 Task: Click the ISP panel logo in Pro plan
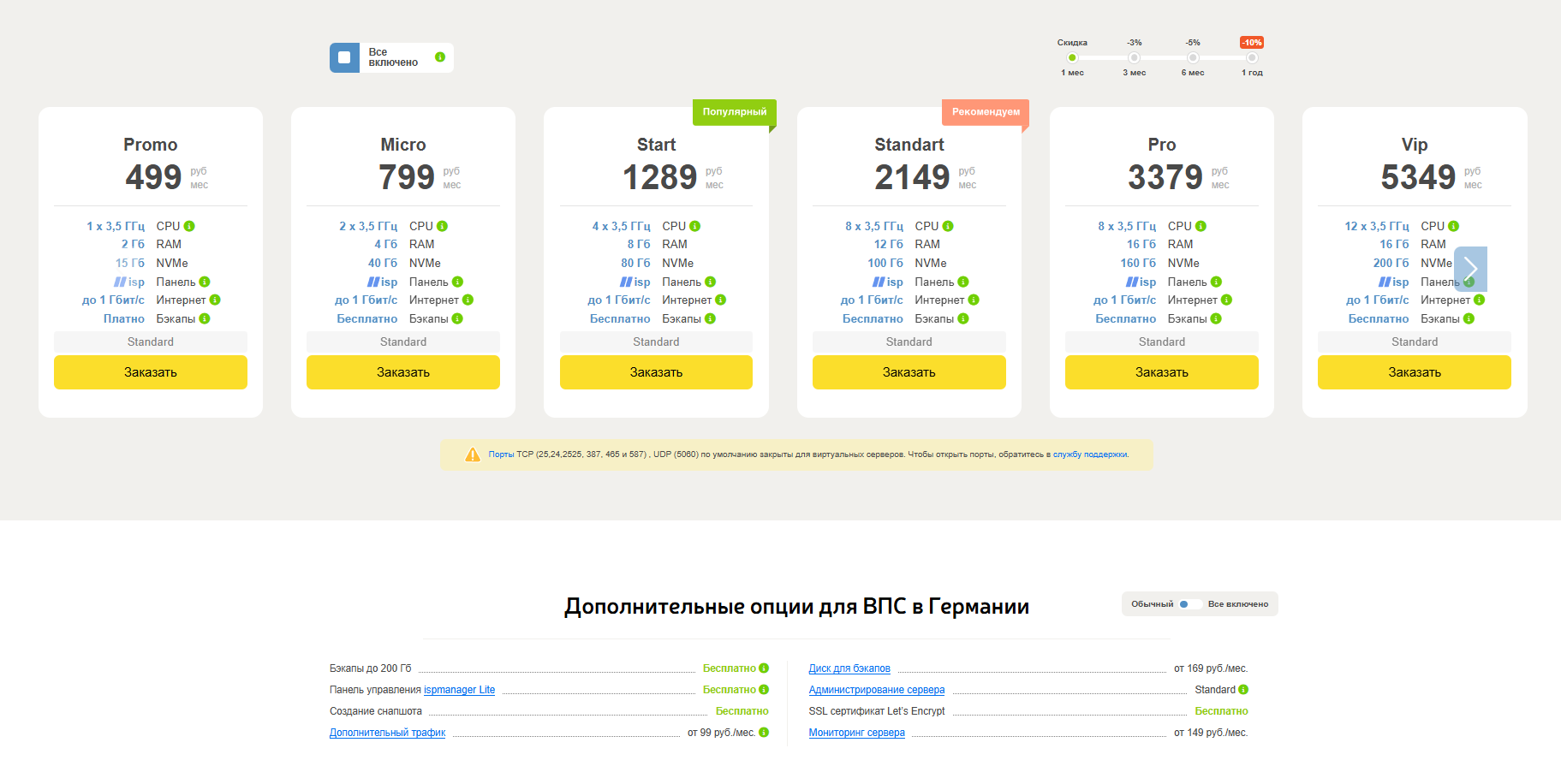coord(1141,282)
